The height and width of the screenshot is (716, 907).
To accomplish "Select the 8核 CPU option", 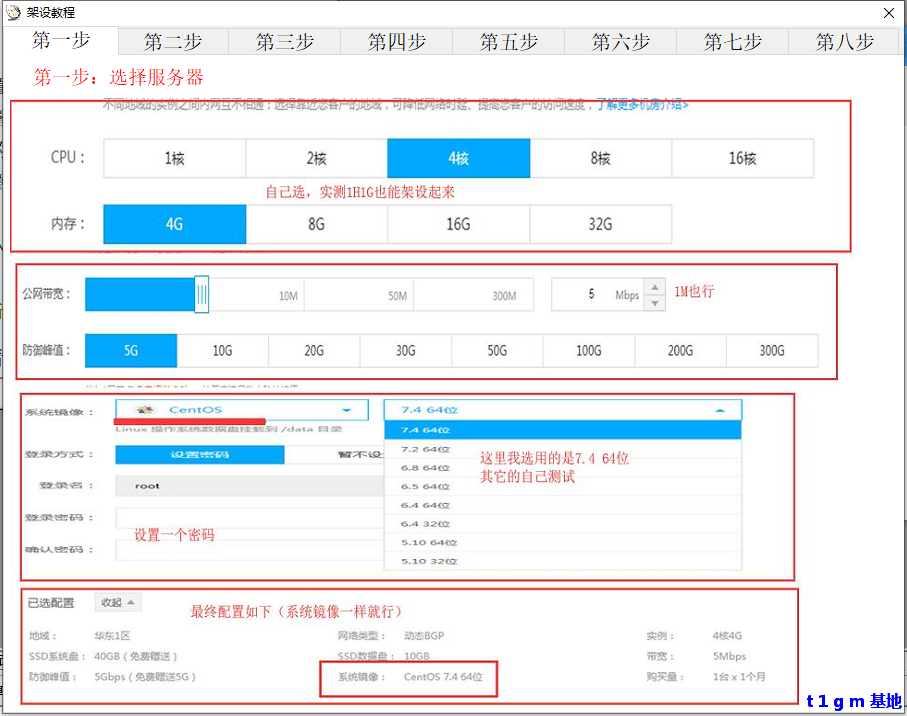I will [x=600, y=158].
